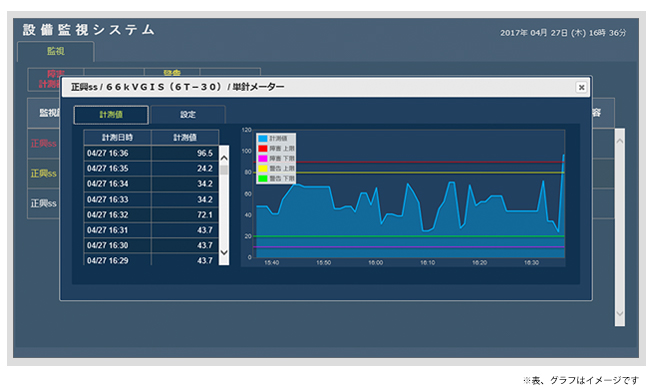Select row 04/27 16:36
Viewport: 653px width, 390px height.
[x=151, y=153]
